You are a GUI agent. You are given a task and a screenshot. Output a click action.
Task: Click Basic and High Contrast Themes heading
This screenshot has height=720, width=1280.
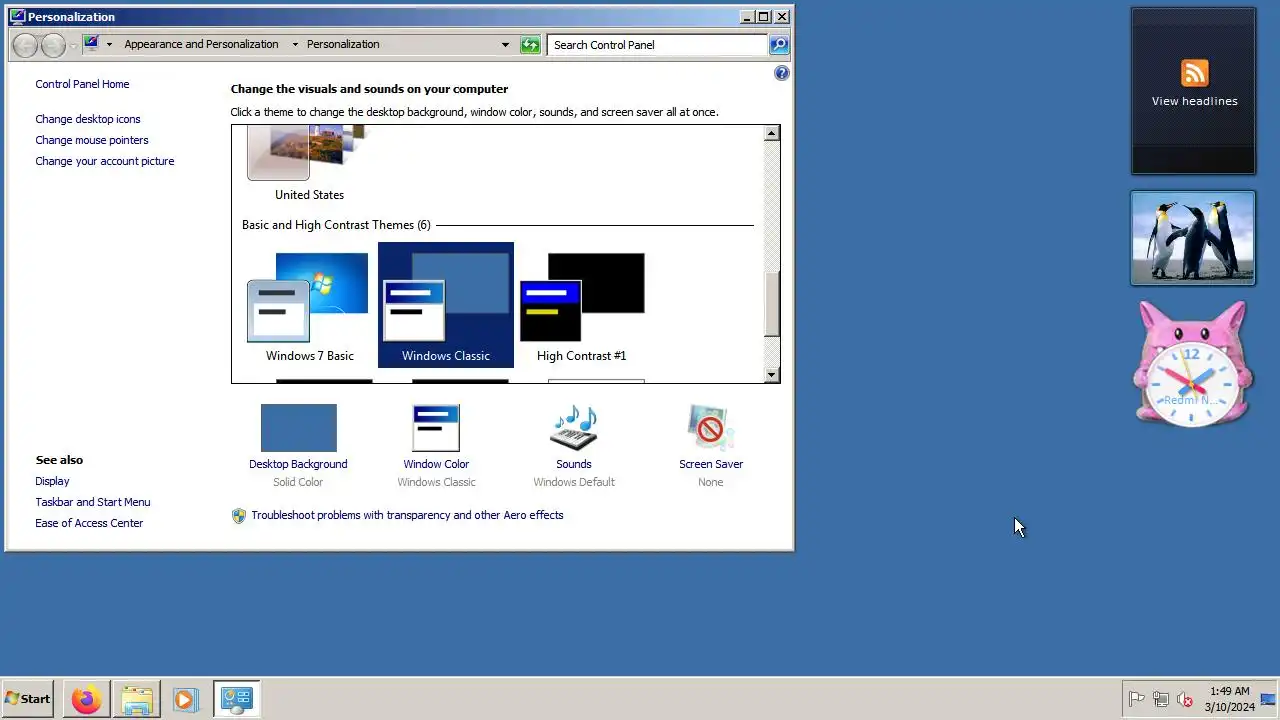point(336,225)
